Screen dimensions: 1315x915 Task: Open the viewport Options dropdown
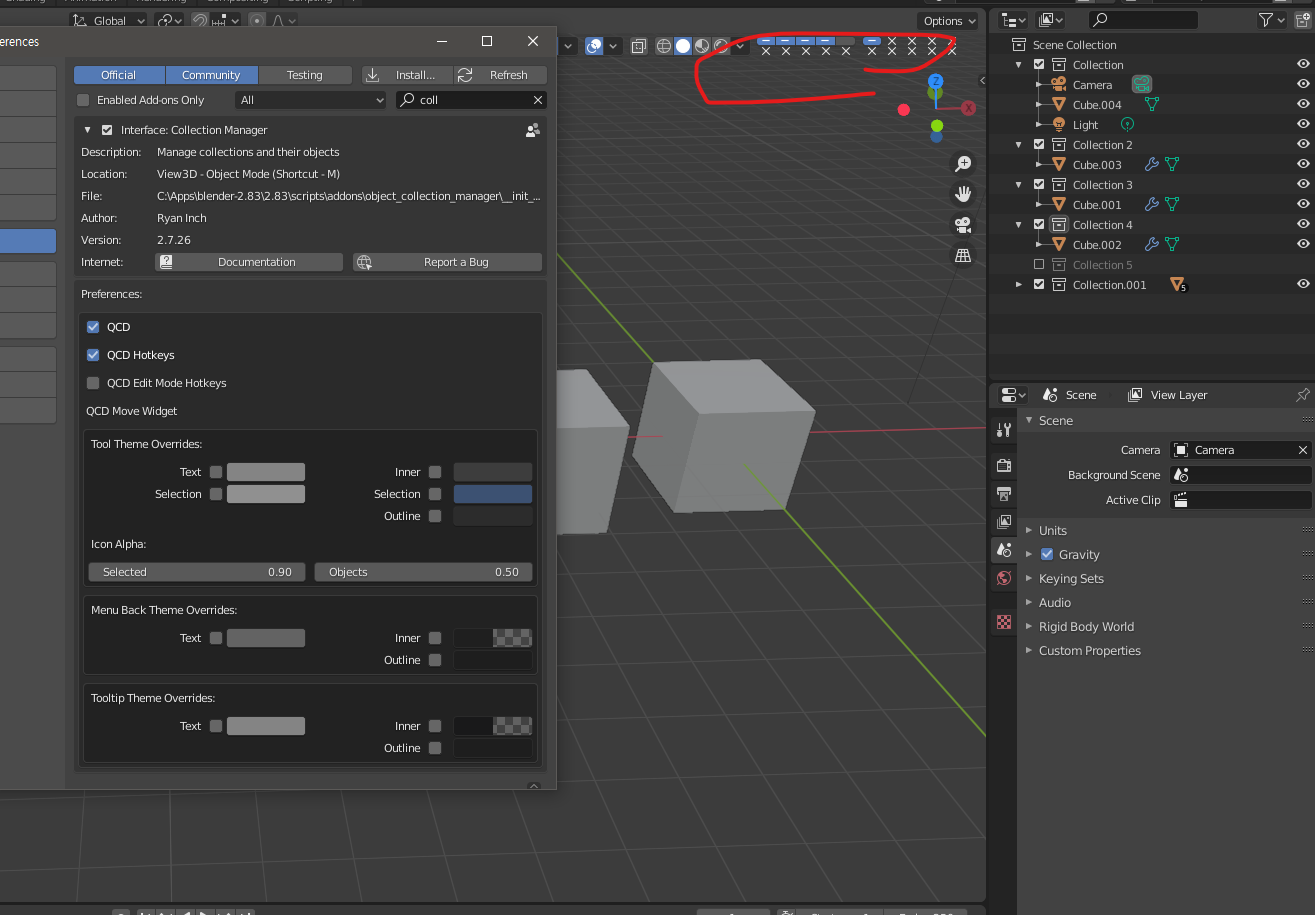click(948, 21)
